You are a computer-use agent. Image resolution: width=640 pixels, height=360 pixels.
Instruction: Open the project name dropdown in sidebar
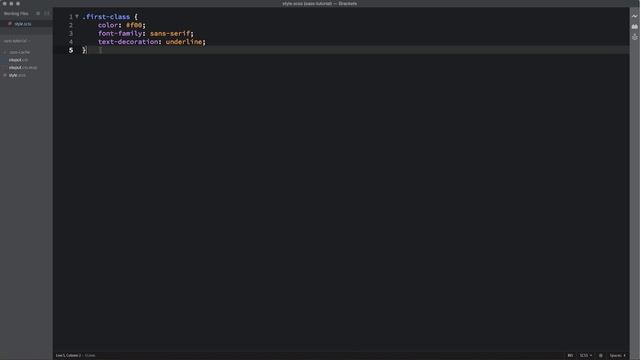coord(17,41)
